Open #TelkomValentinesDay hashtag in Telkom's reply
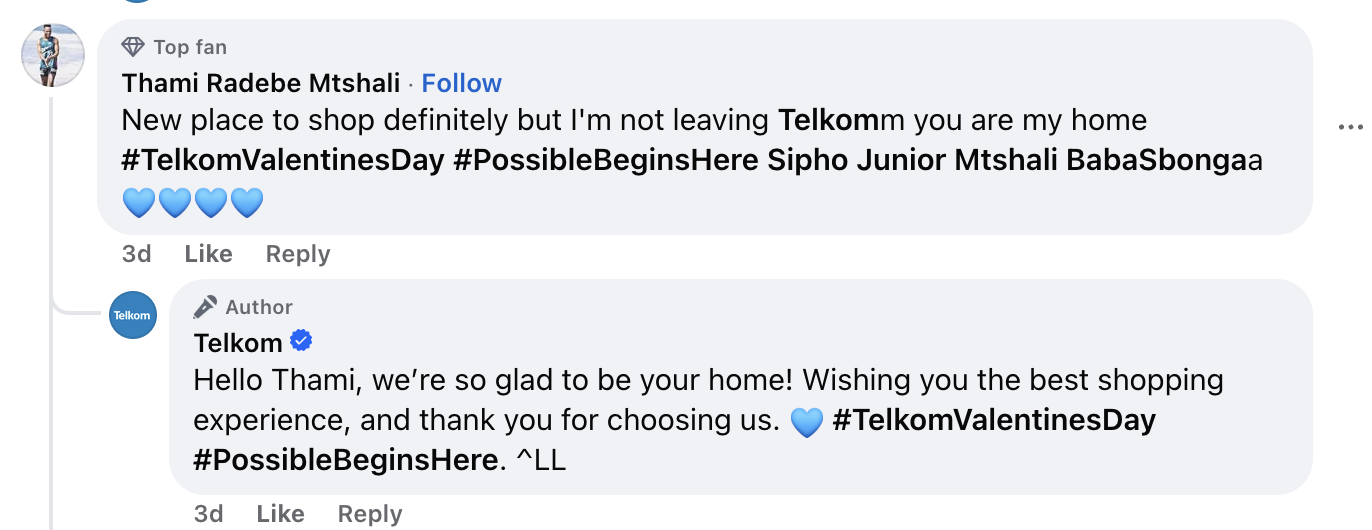The image size is (1372, 530). 994,420
